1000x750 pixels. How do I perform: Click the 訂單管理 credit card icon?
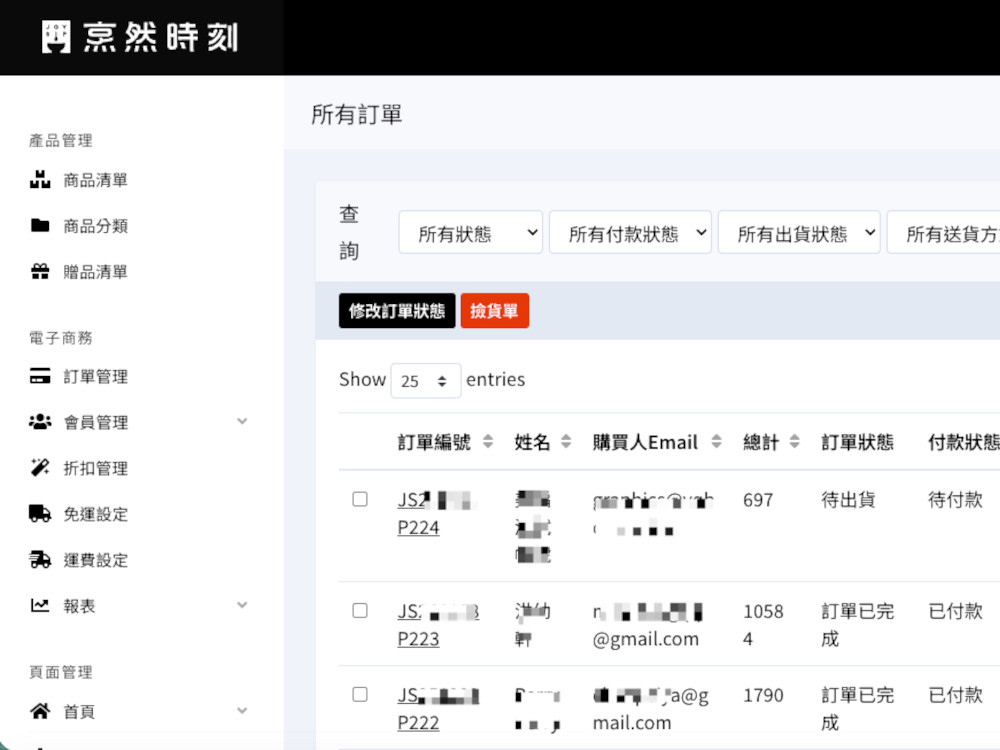(40, 376)
